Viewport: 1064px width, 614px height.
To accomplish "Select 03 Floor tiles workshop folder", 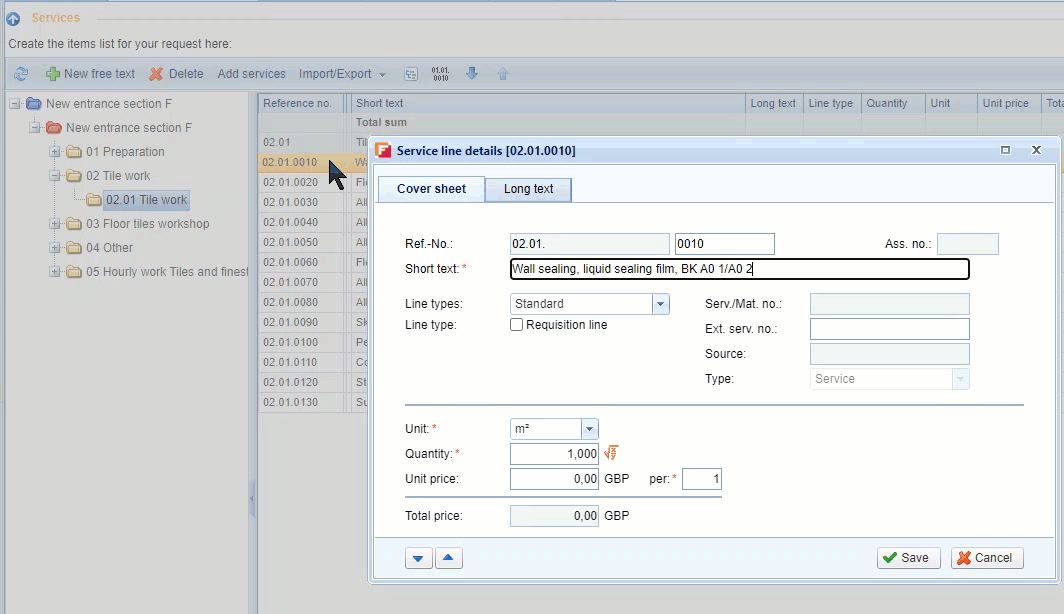I will pyautogui.click(x=147, y=224).
